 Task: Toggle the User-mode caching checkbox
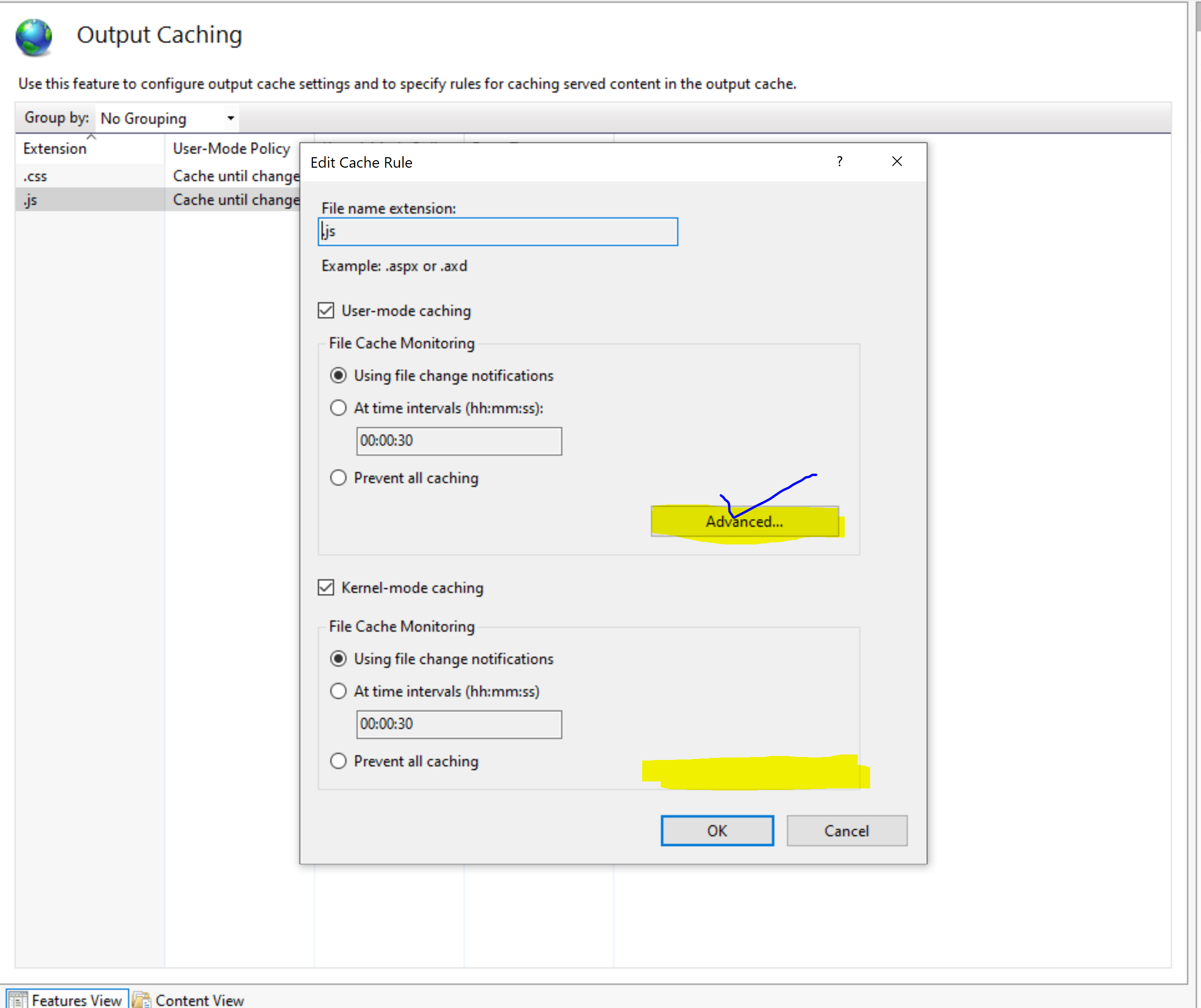tap(326, 310)
